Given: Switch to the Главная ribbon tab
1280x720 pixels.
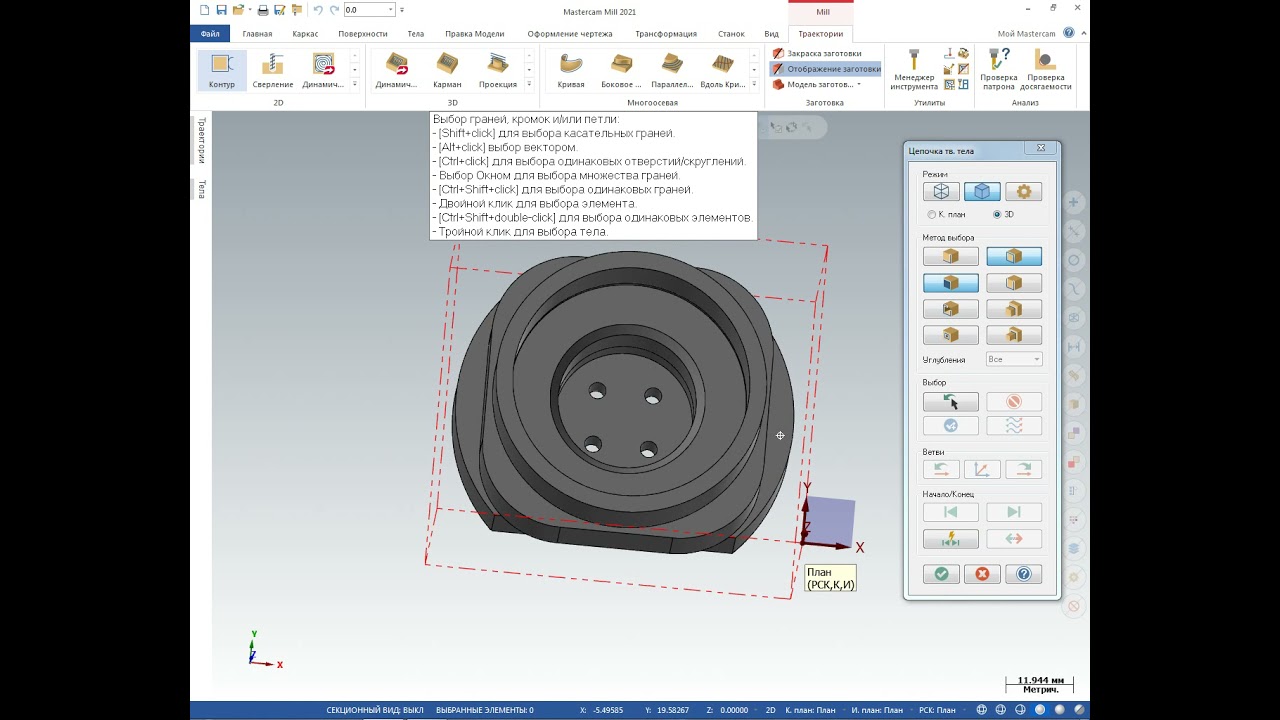Looking at the screenshot, I should tap(257, 33).
